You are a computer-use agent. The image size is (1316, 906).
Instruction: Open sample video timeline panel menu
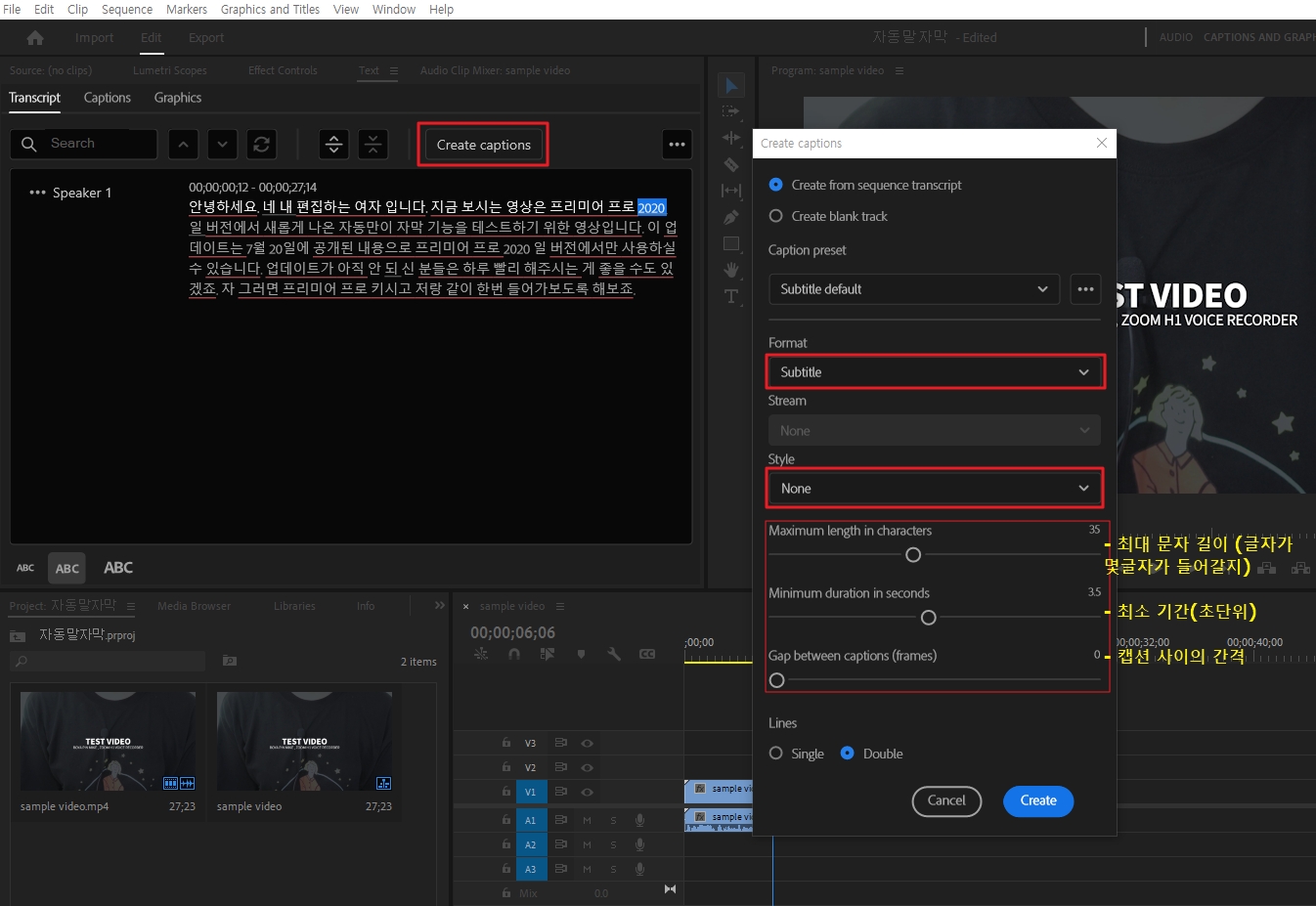point(560,606)
